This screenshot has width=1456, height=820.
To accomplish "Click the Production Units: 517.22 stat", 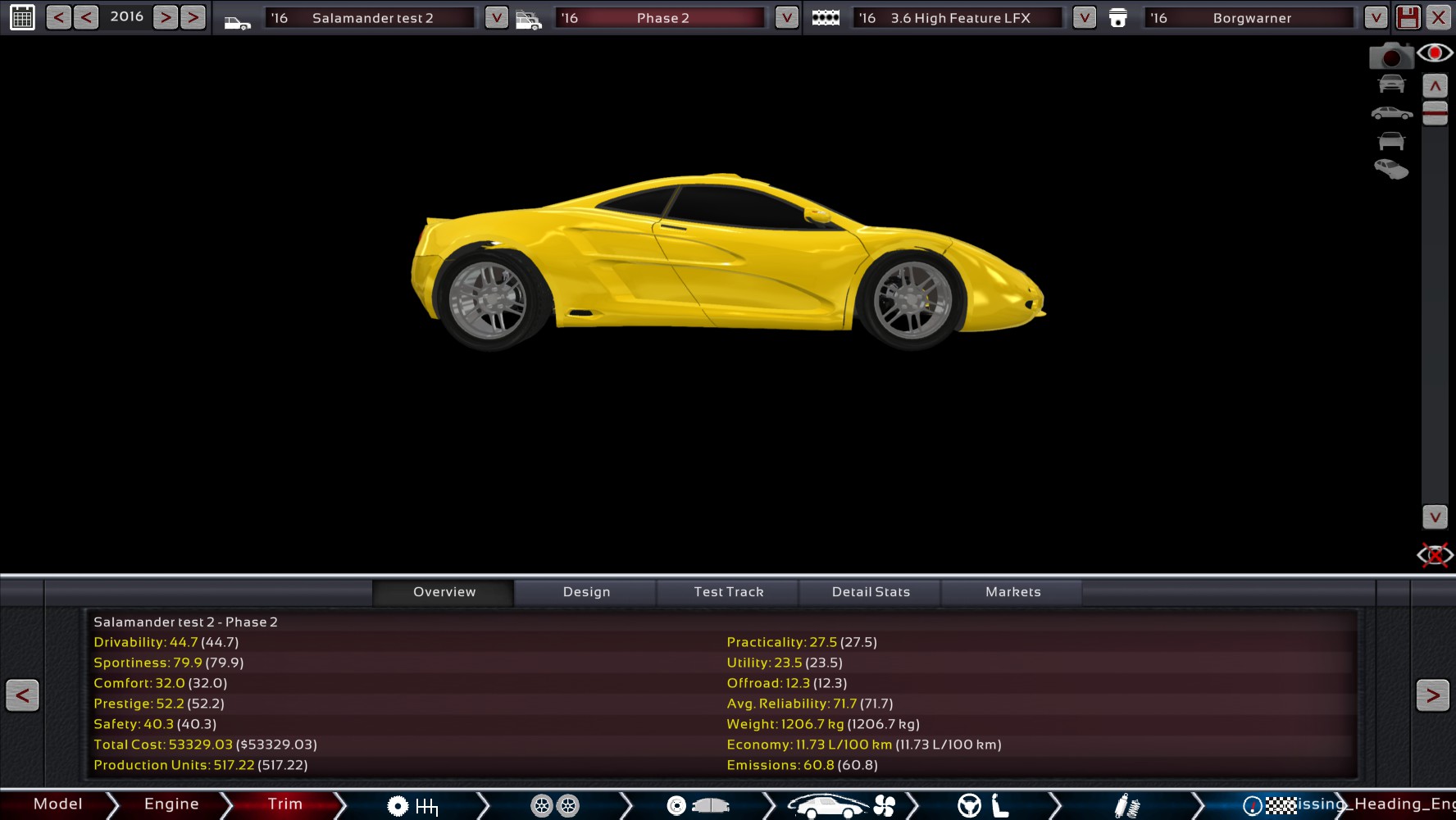I will click(201, 765).
